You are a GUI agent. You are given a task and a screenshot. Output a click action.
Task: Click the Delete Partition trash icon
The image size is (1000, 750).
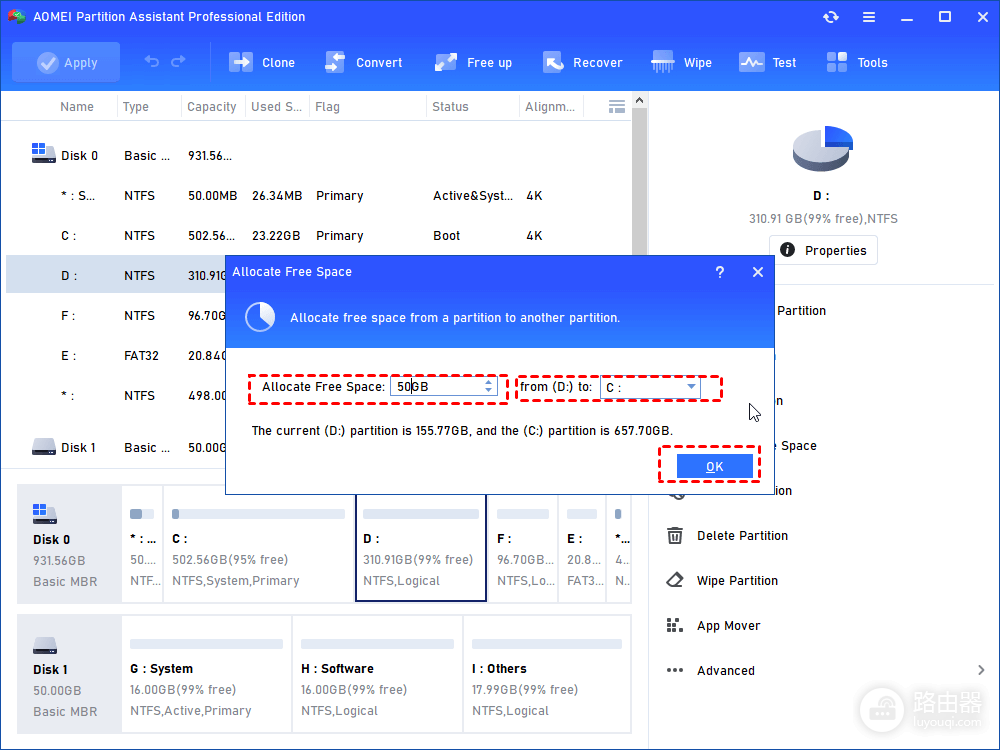tap(675, 536)
